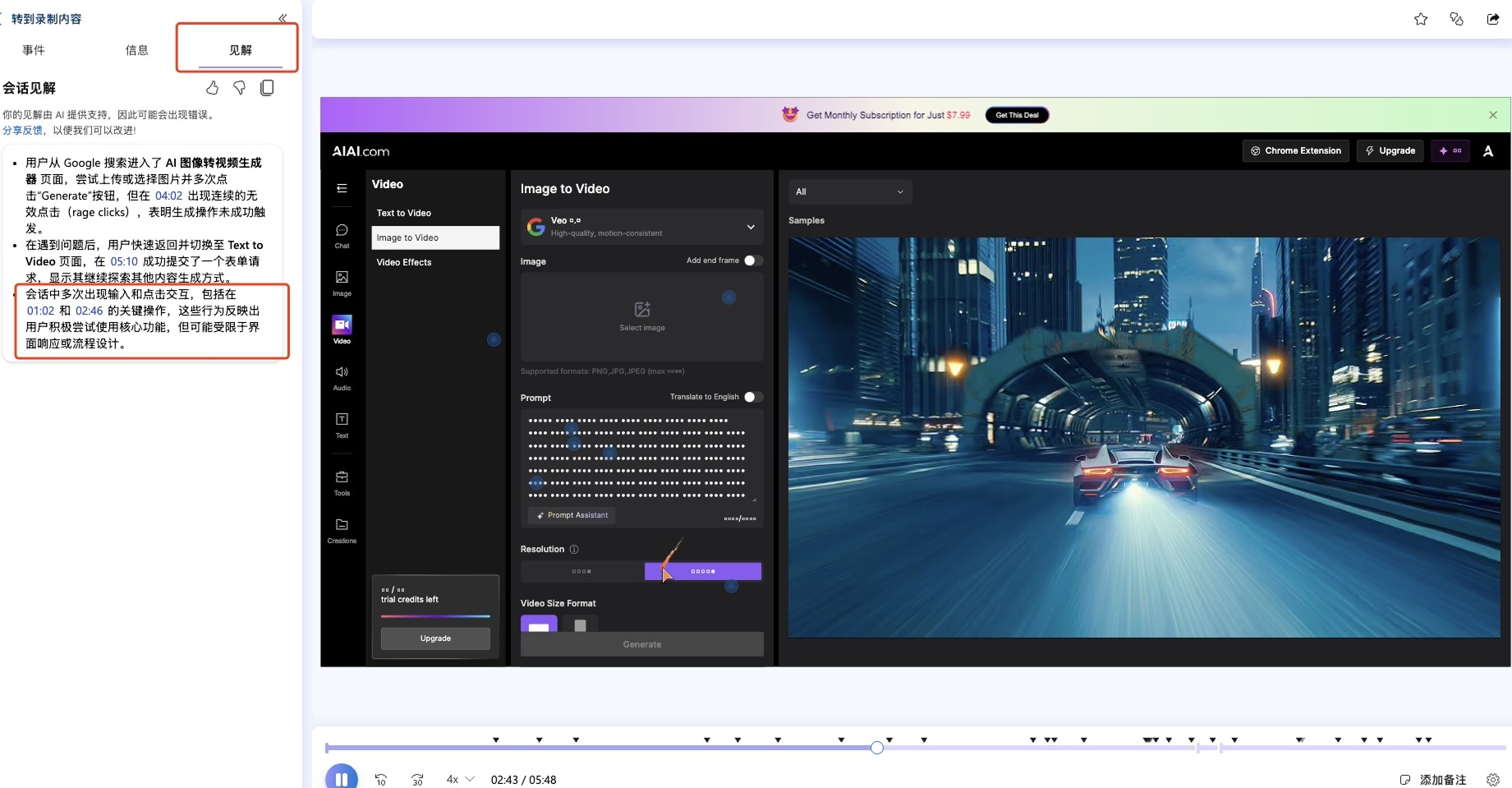Pause the session recording playback
The height and width of the screenshot is (788, 1512).
[342, 778]
